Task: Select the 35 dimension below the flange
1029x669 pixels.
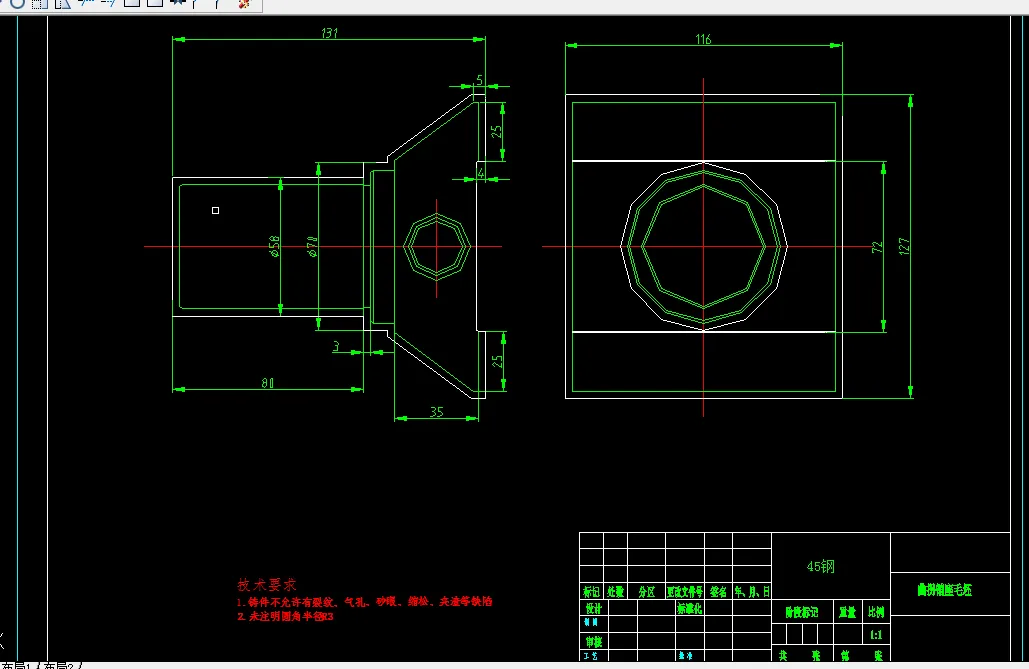Action: point(436,412)
